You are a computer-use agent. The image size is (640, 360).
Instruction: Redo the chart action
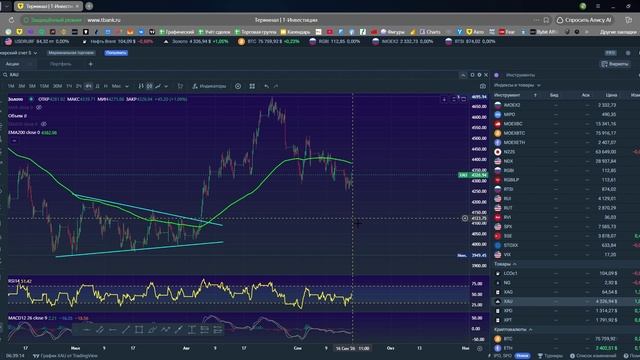coord(276,86)
